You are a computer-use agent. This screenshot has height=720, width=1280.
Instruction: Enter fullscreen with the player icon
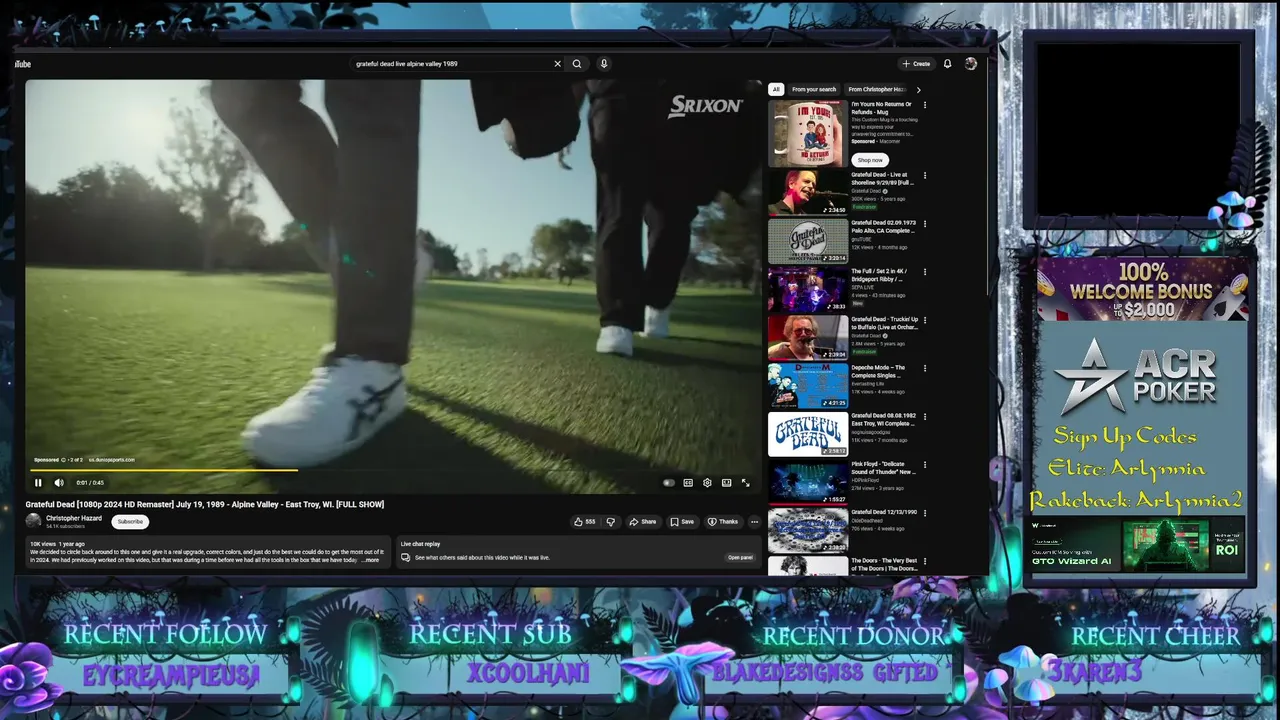click(746, 483)
